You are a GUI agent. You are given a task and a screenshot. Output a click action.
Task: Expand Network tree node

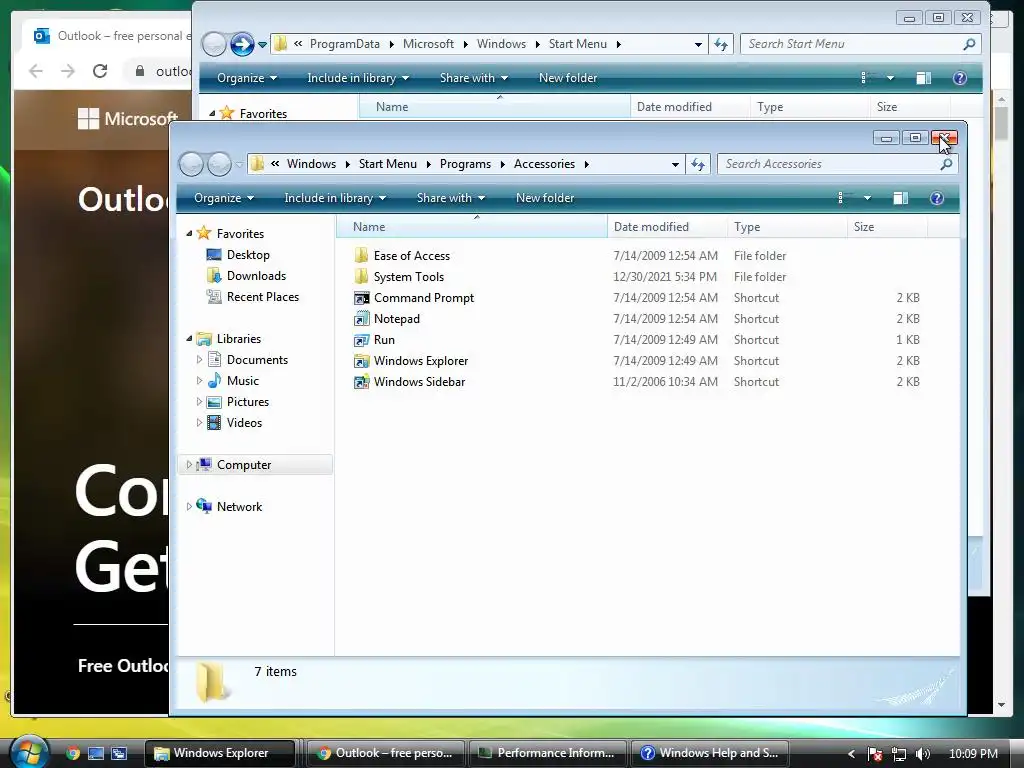[x=189, y=506]
